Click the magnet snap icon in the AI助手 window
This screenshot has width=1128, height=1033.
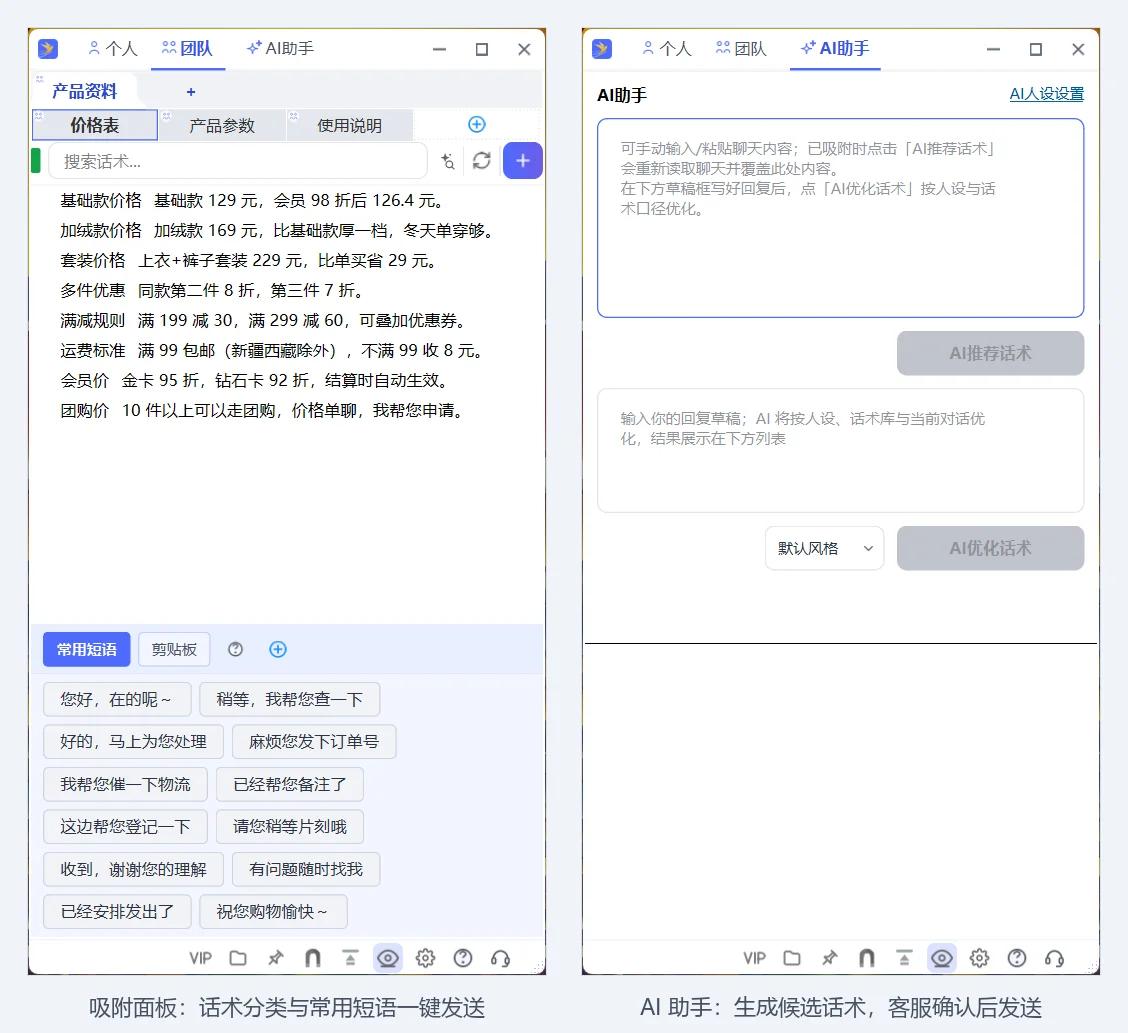coord(867,958)
